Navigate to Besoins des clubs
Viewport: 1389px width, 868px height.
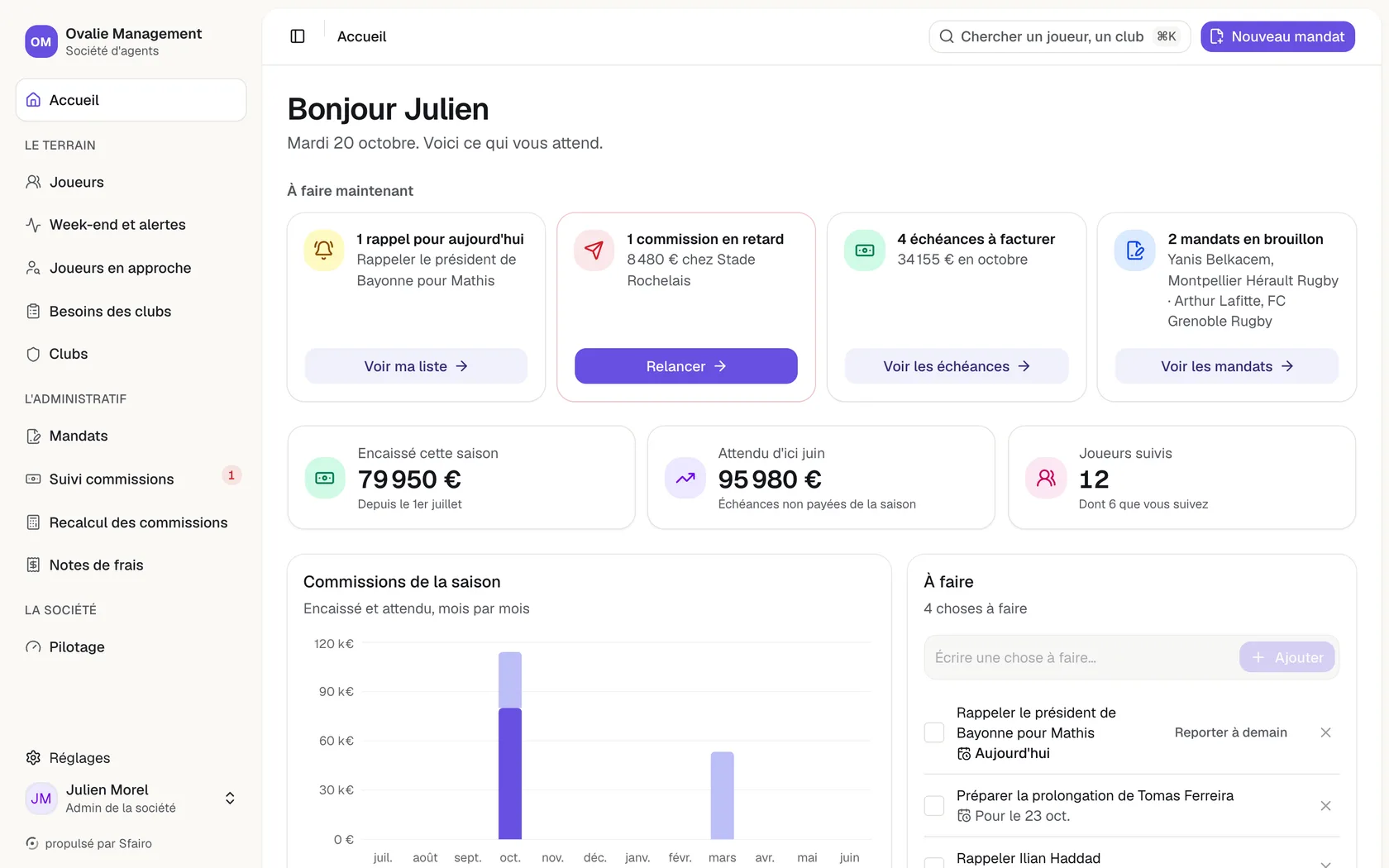pos(131,311)
